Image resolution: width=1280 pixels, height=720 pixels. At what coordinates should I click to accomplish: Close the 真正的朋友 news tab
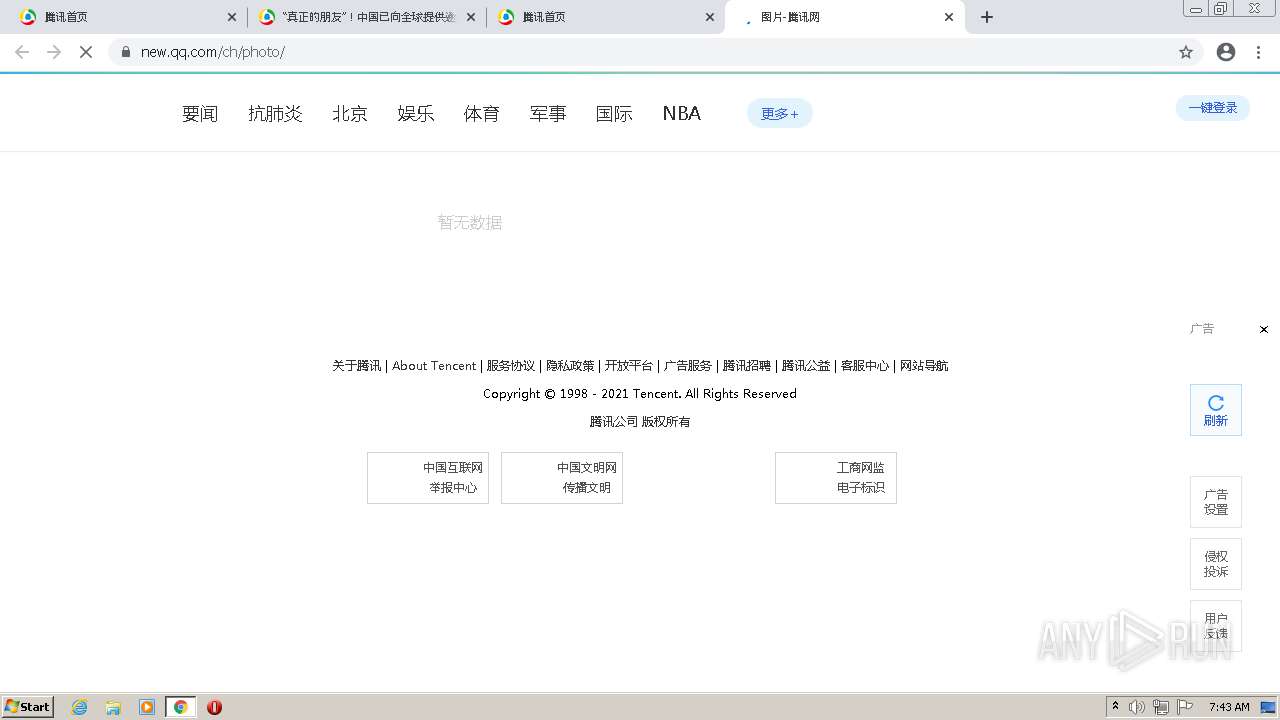tap(471, 17)
